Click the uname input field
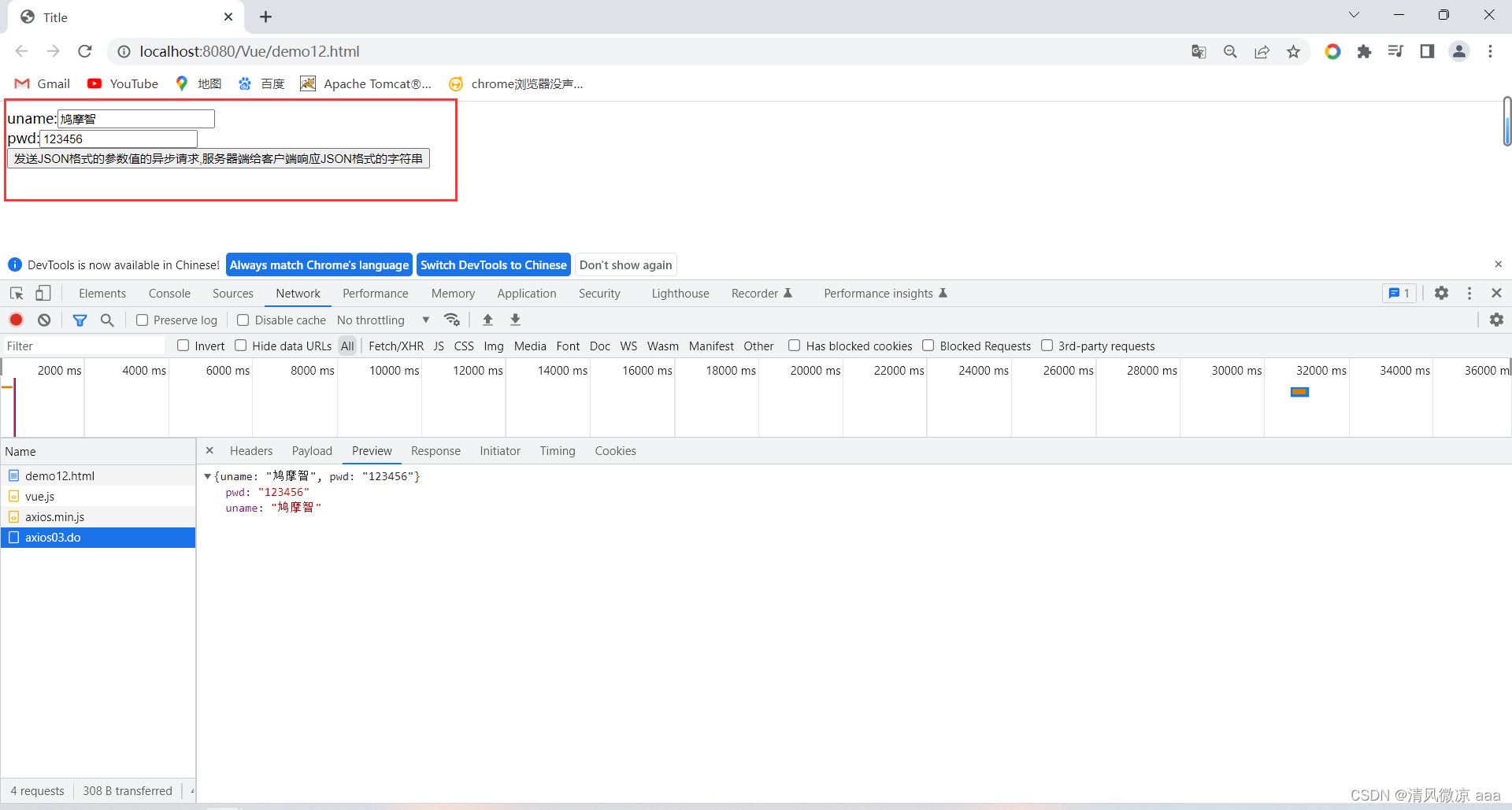 (x=136, y=119)
